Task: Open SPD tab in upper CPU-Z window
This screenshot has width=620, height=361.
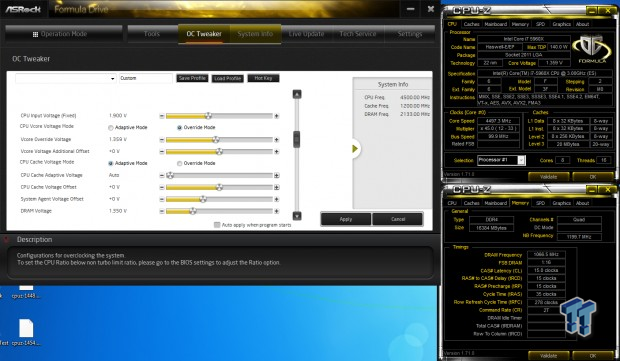Action: [x=541, y=24]
